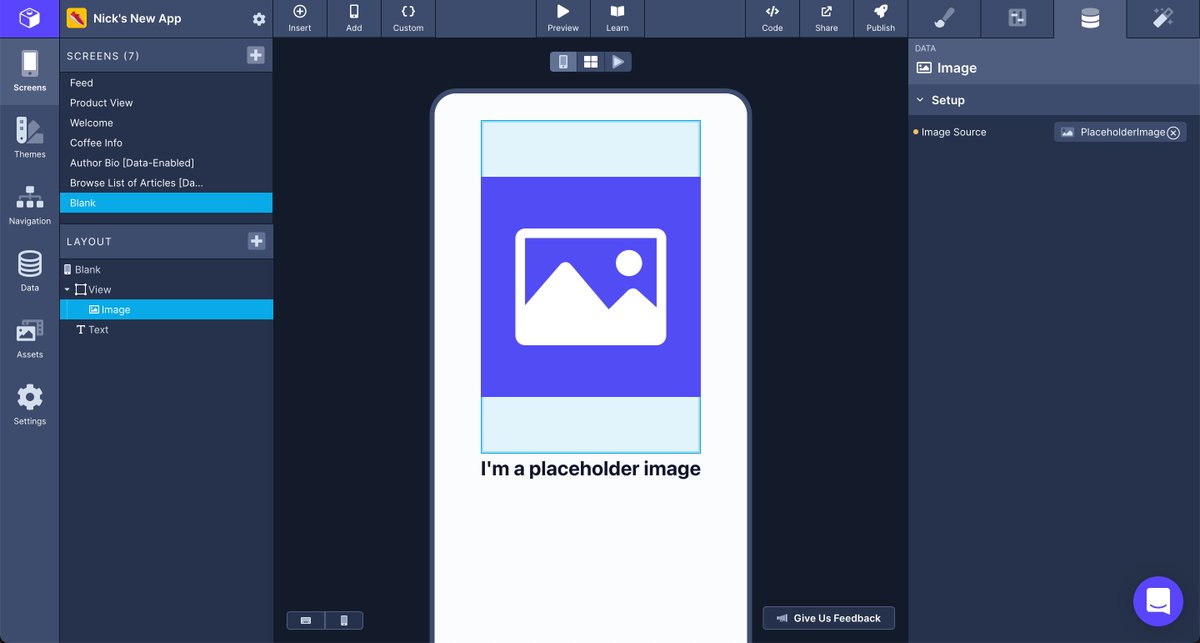Switch to desktop preview using bottom toggle
The image size is (1200, 643).
click(305, 620)
